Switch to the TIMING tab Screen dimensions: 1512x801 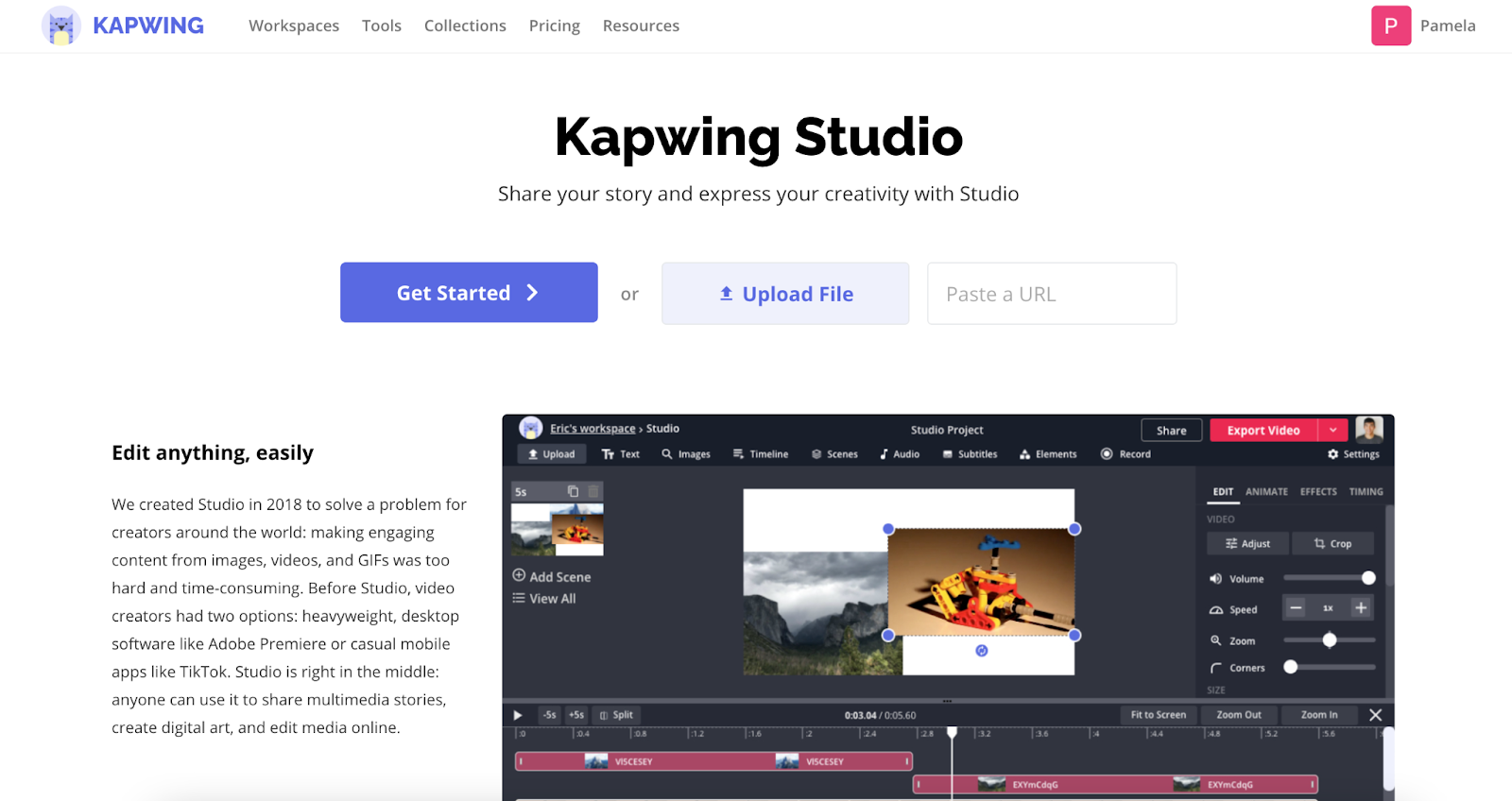(x=1366, y=492)
